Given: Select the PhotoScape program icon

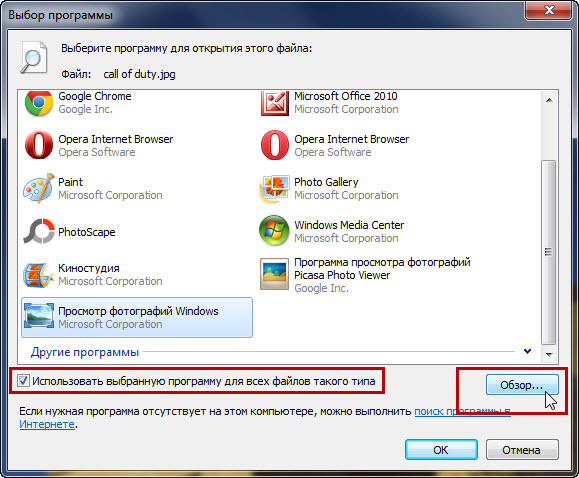Looking at the screenshot, I should pos(39,232).
